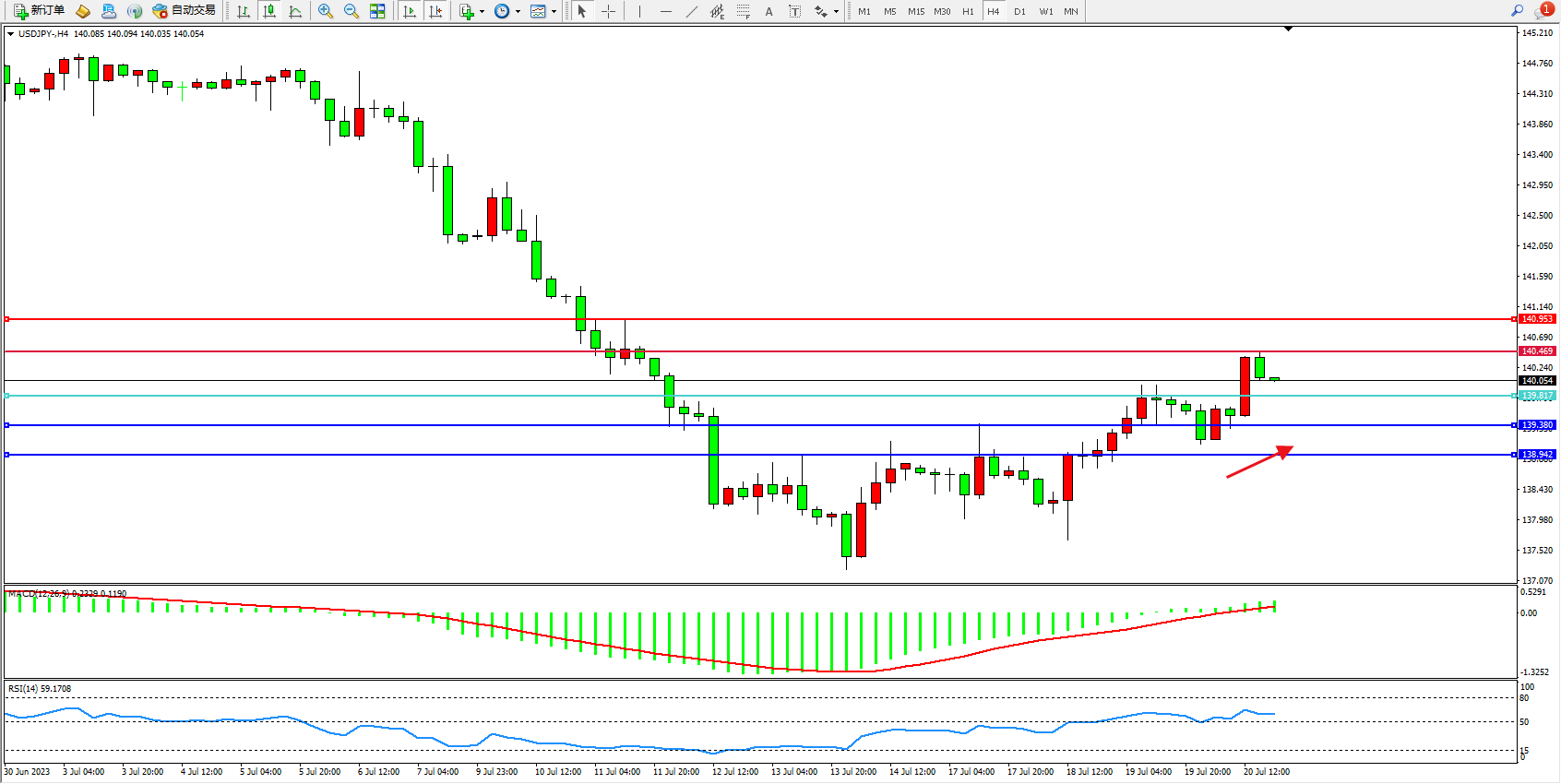
Task: Select the text label tool
Action: pos(795,11)
